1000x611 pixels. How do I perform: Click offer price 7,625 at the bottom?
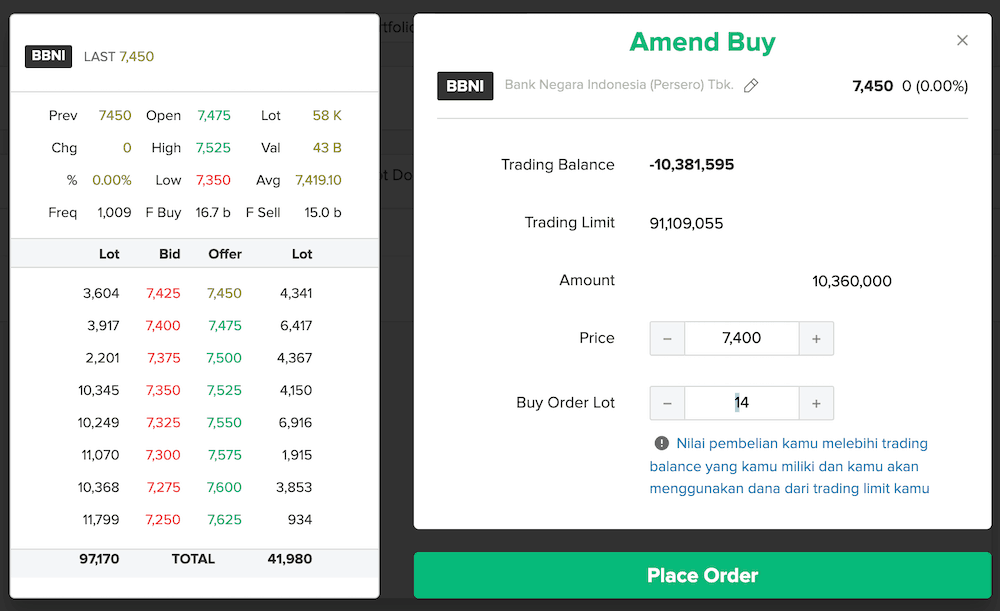click(x=225, y=519)
